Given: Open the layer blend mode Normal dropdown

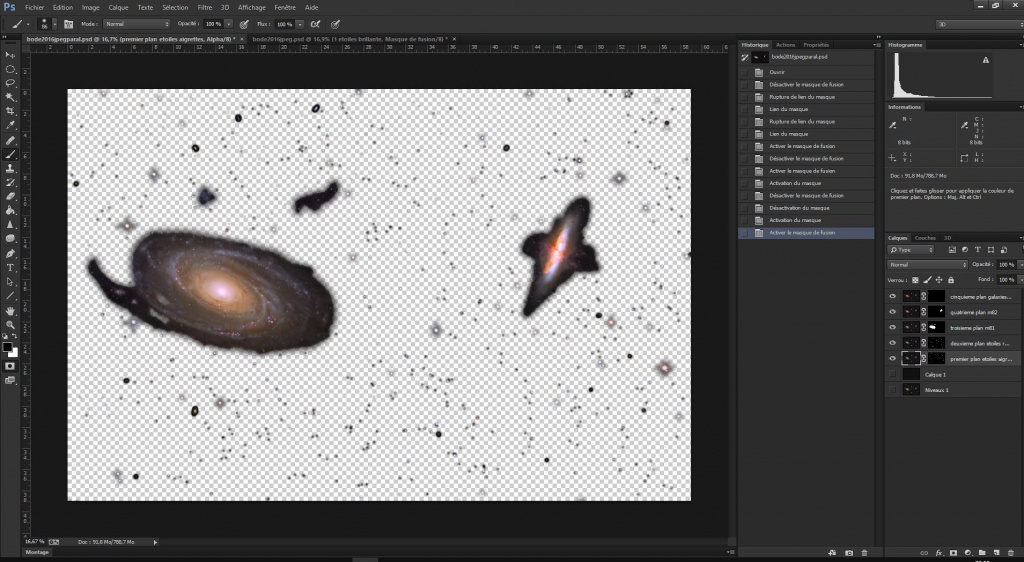Looking at the screenshot, I should click(x=927, y=265).
